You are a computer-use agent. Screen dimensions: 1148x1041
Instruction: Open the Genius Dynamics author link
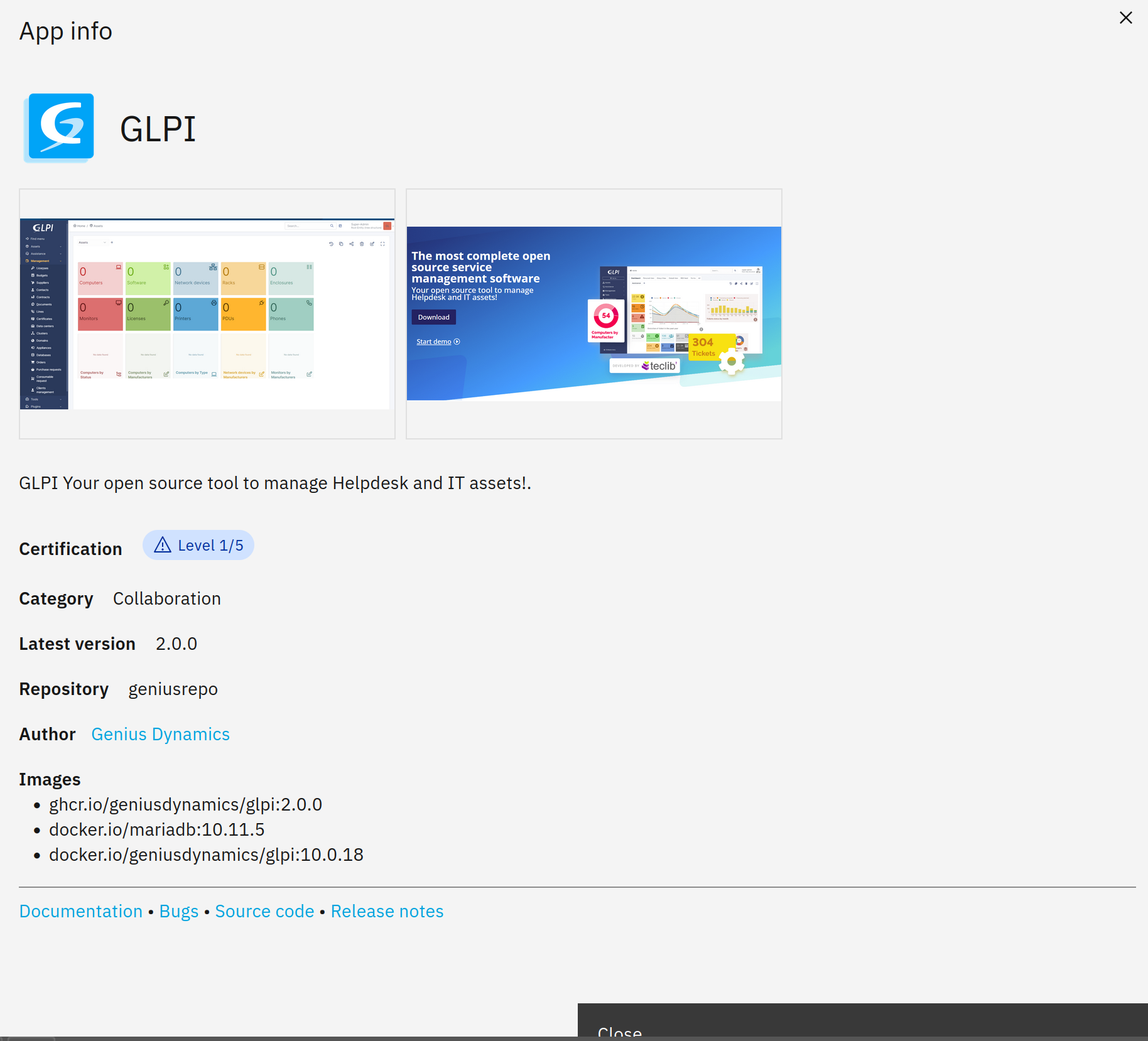pyautogui.click(x=161, y=734)
